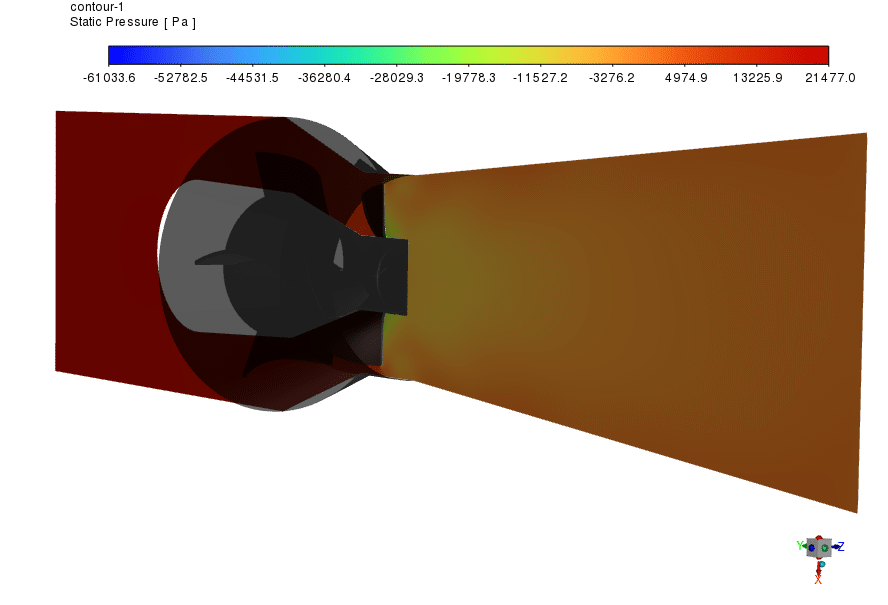The height and width of the screenshot is (605, 888).
Task: Click the 21477.0 colorbar value label
Action: pos(831,75)
